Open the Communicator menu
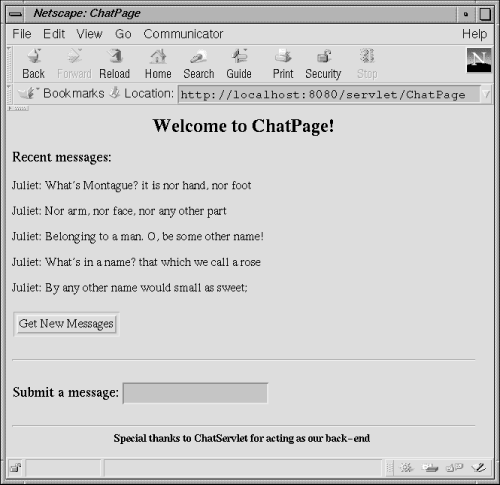500x485 pixels. (x=183, y=34)
